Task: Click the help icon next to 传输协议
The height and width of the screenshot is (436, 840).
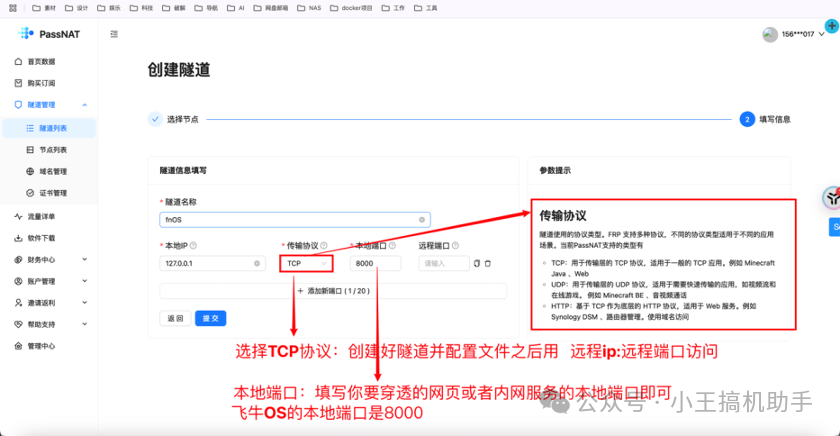Action: (x=325, y=245)
